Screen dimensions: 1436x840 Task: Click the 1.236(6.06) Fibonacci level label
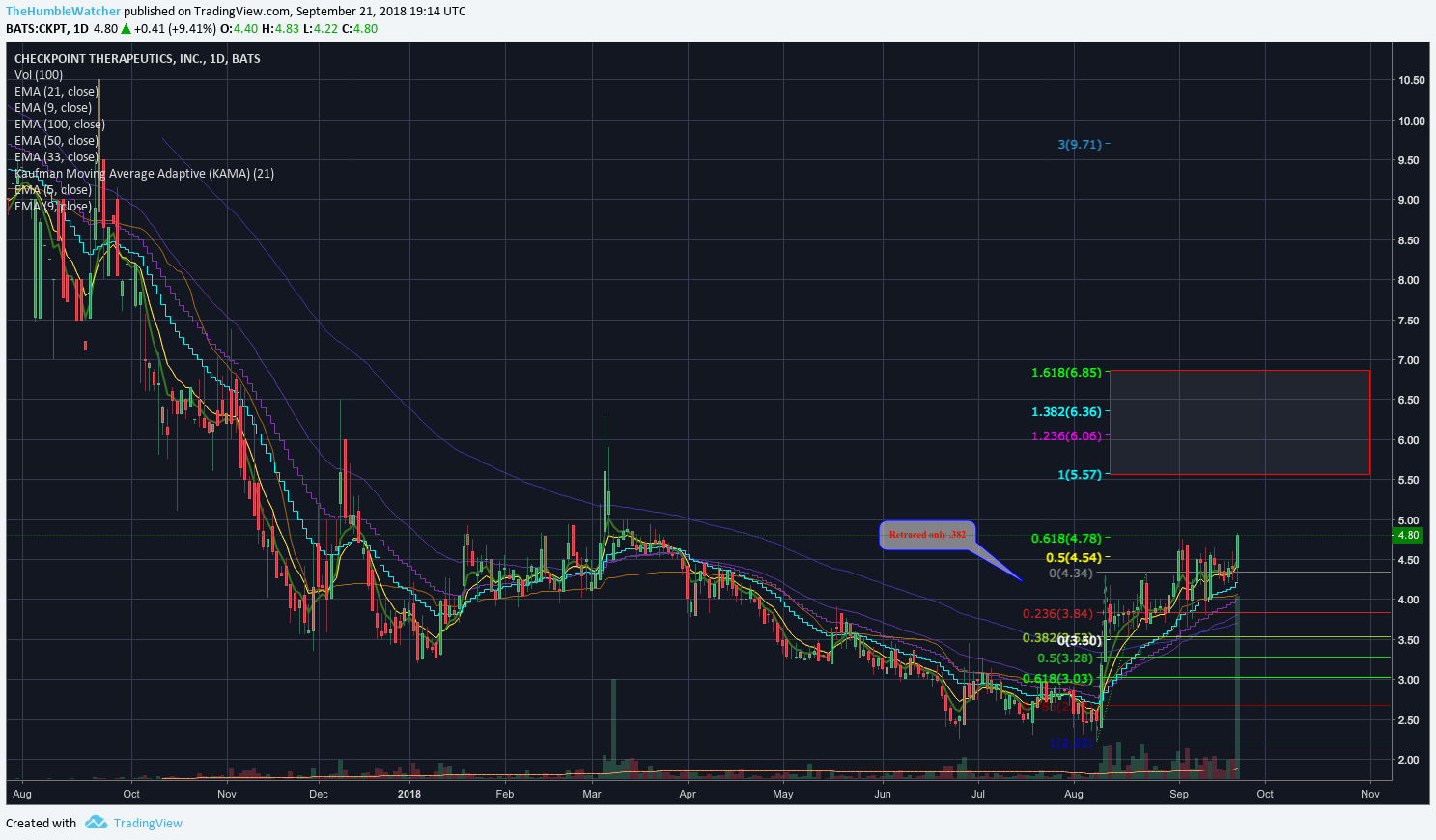point(1066,436)
